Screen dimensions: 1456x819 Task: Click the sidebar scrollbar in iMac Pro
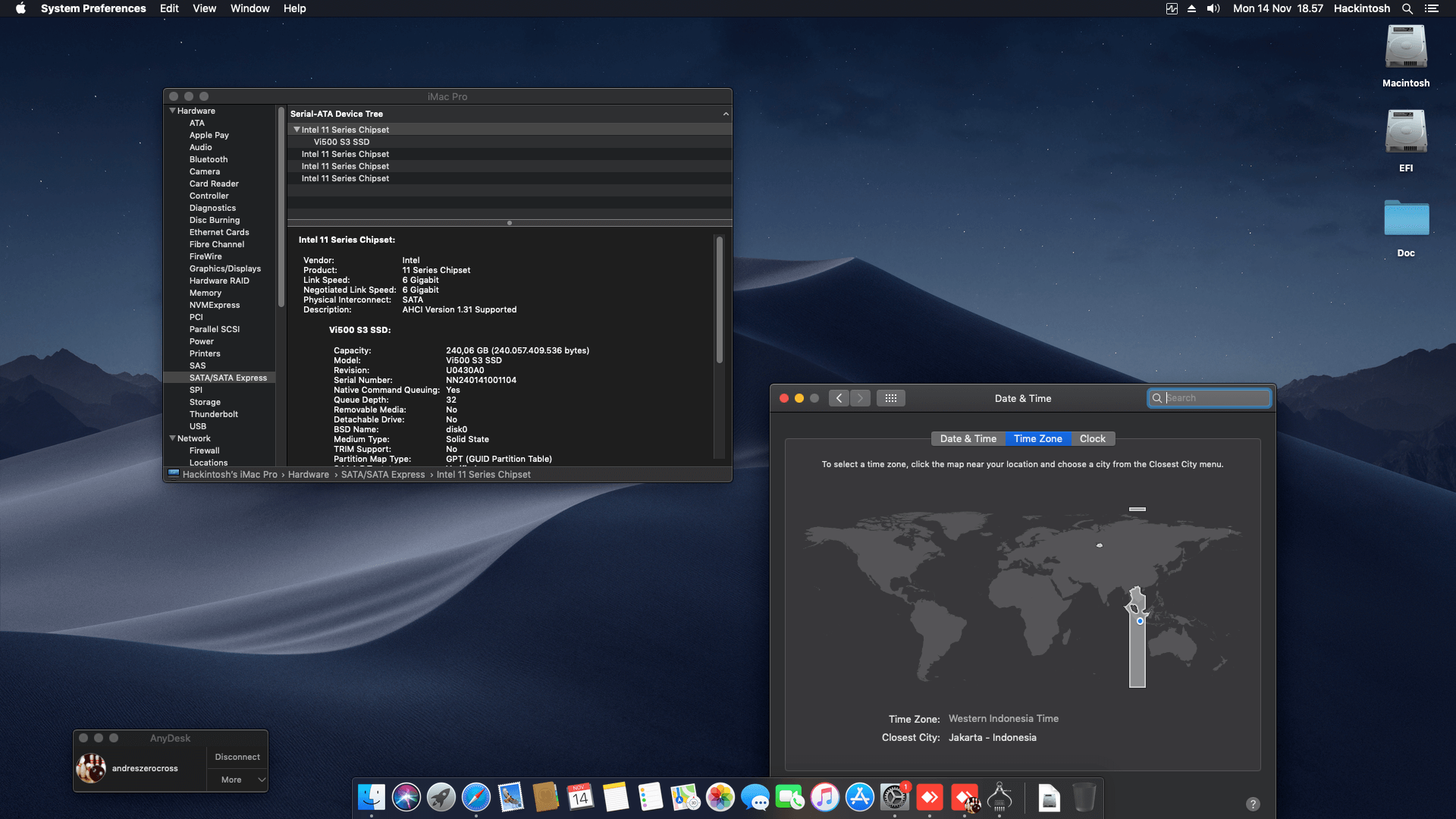click(281, 206)
